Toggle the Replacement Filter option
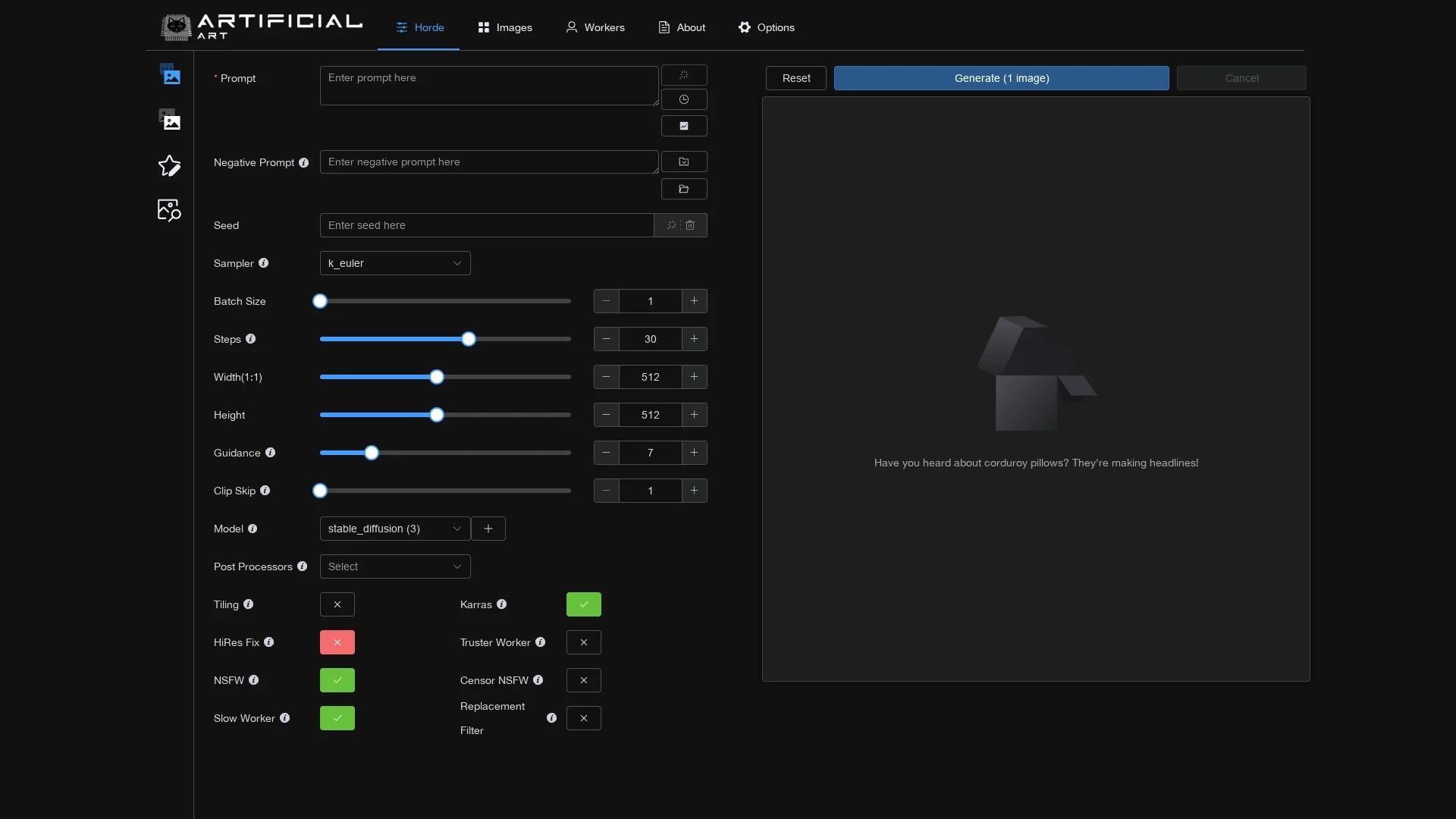Screen dimensions: 1456x819 pyautogui.click(x=584, y=718)
